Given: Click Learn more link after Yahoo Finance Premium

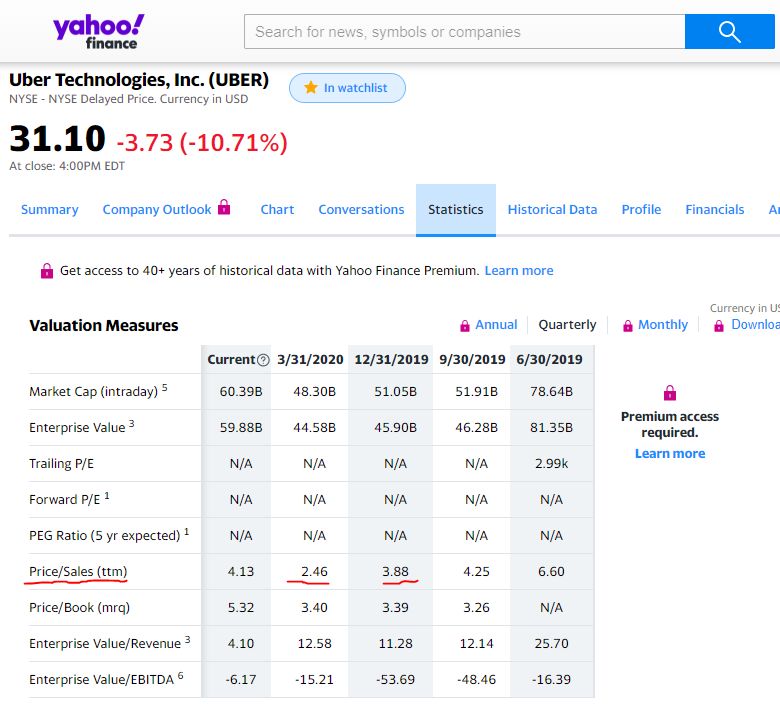Looking at the screenshot, I should coord(519,271).
